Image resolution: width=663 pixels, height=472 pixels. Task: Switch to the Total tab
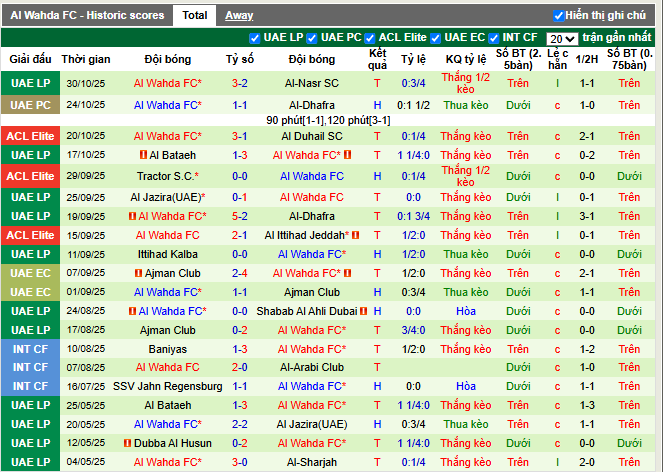pos(195,16)
